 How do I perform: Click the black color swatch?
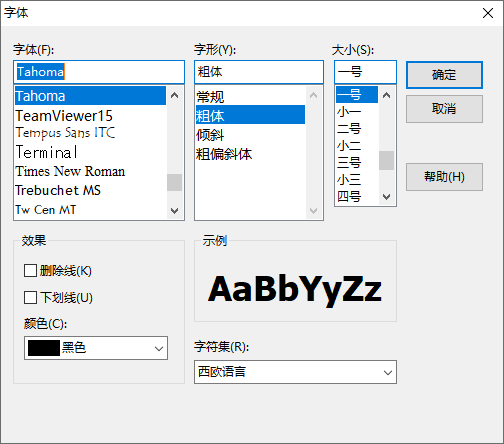point(44,348)
